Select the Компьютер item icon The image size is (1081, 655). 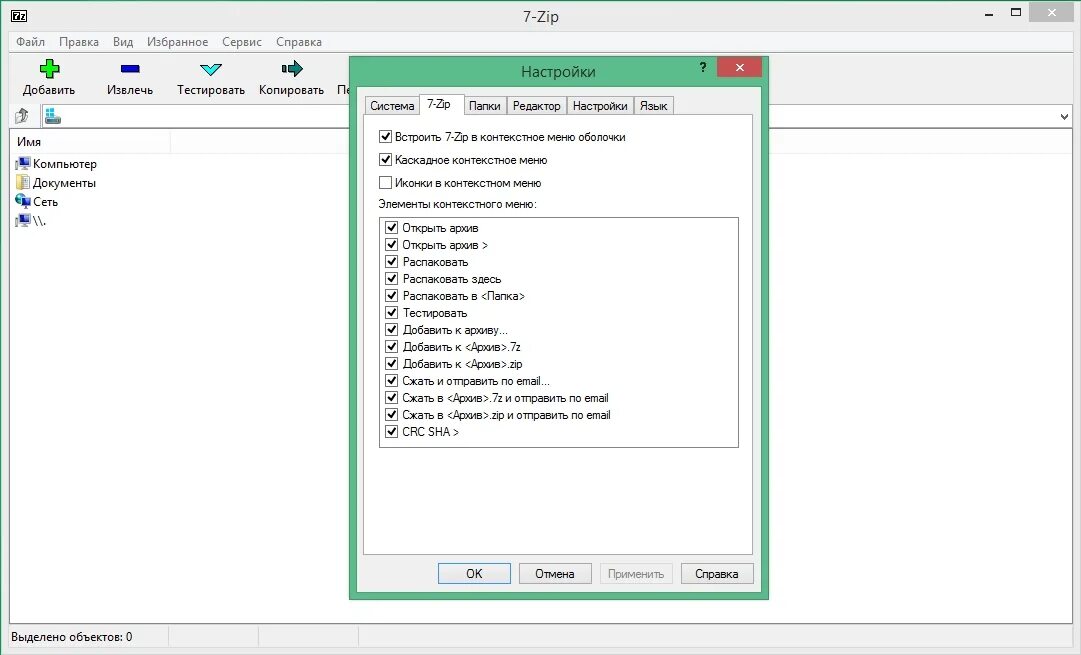pyautogui.click(x=23, y=163)
